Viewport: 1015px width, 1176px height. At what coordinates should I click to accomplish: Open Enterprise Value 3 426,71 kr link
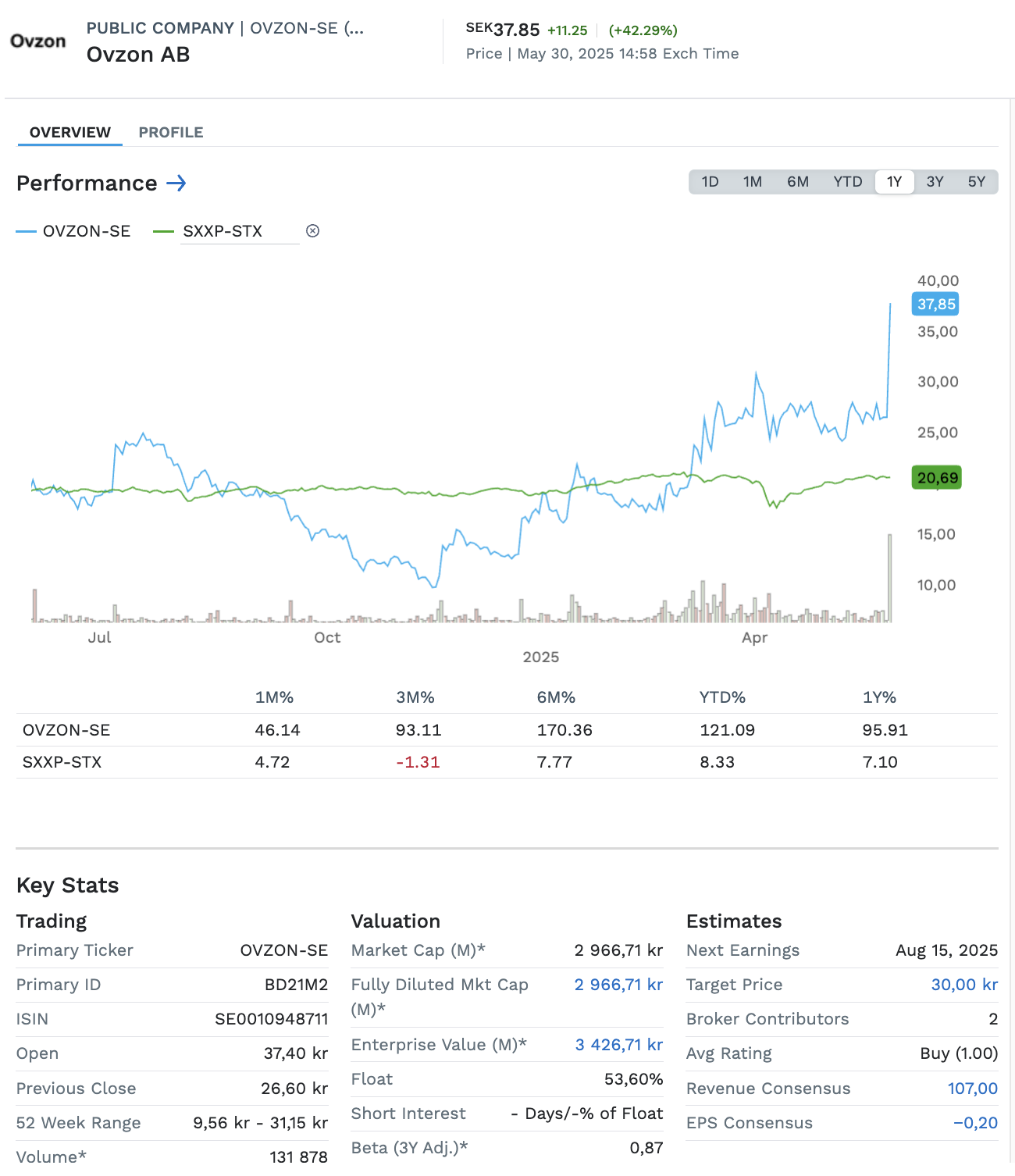[619, 1045]
